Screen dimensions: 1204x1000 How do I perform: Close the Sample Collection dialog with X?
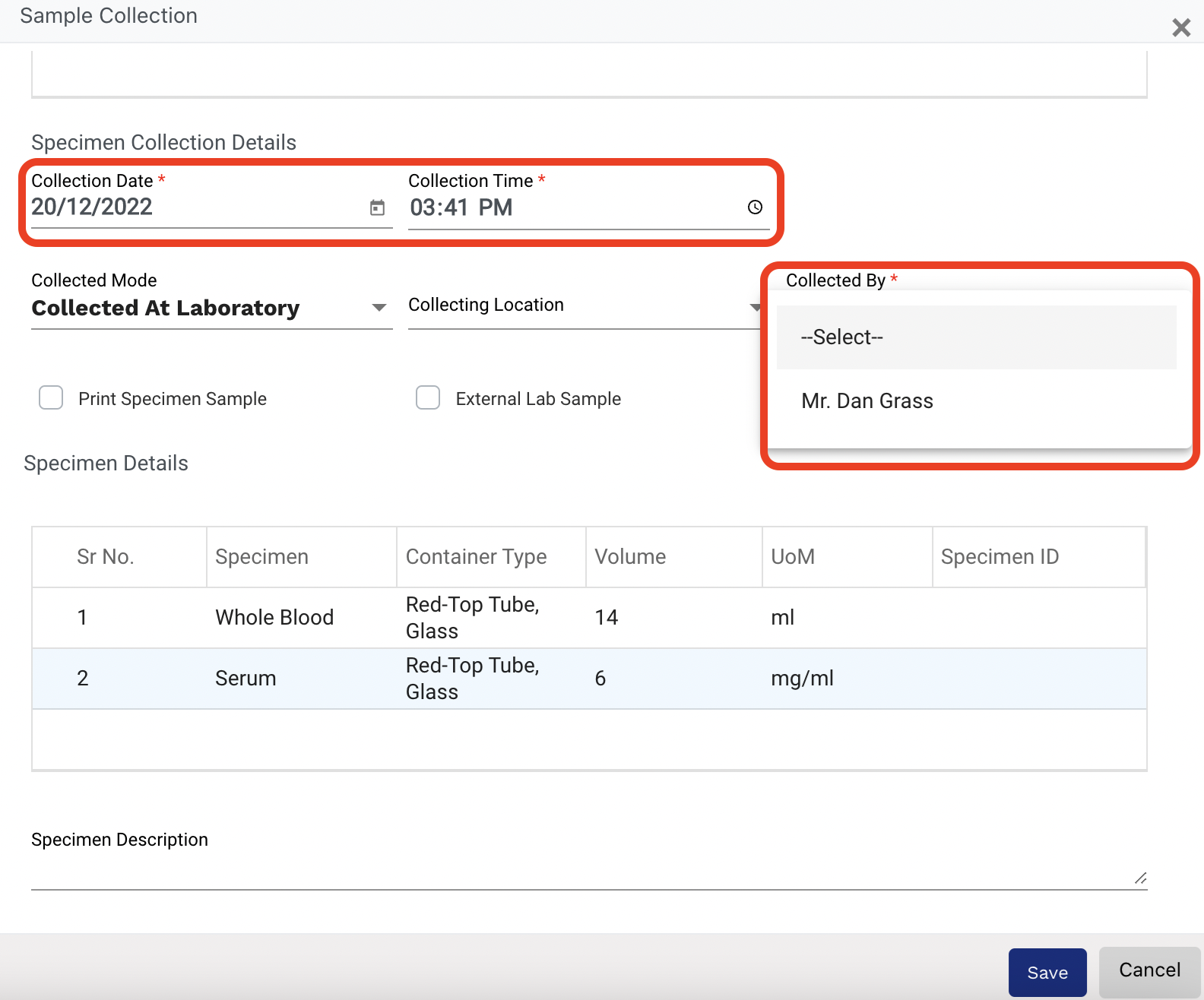tap(1180, 28)
